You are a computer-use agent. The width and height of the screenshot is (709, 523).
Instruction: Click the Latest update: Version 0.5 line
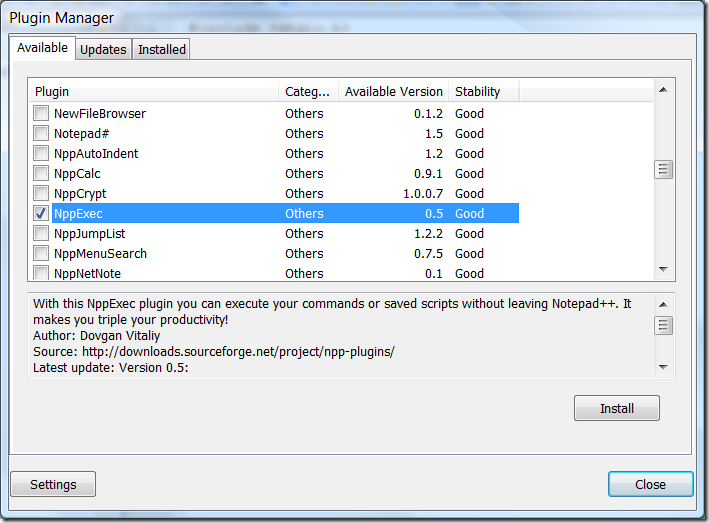(x=111, y=368)
